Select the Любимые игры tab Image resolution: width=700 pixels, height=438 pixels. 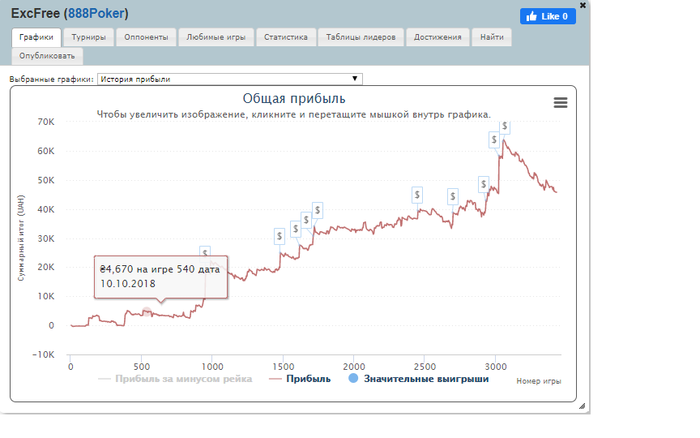point(214,37)
